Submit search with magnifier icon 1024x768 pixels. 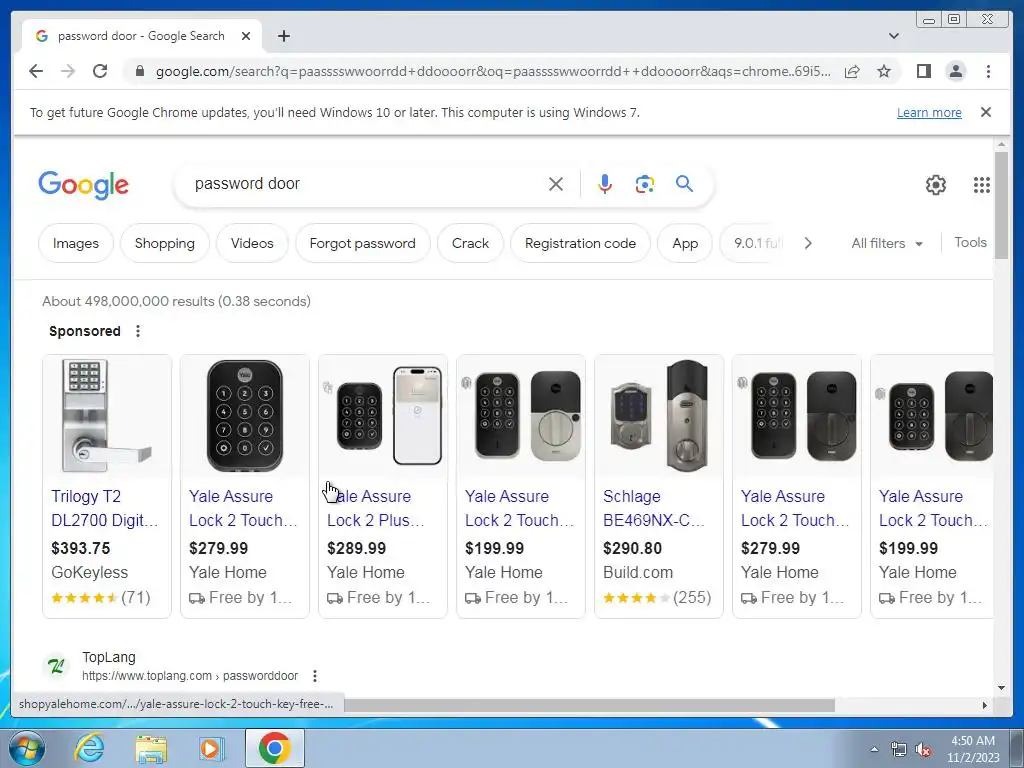[684, 184]
